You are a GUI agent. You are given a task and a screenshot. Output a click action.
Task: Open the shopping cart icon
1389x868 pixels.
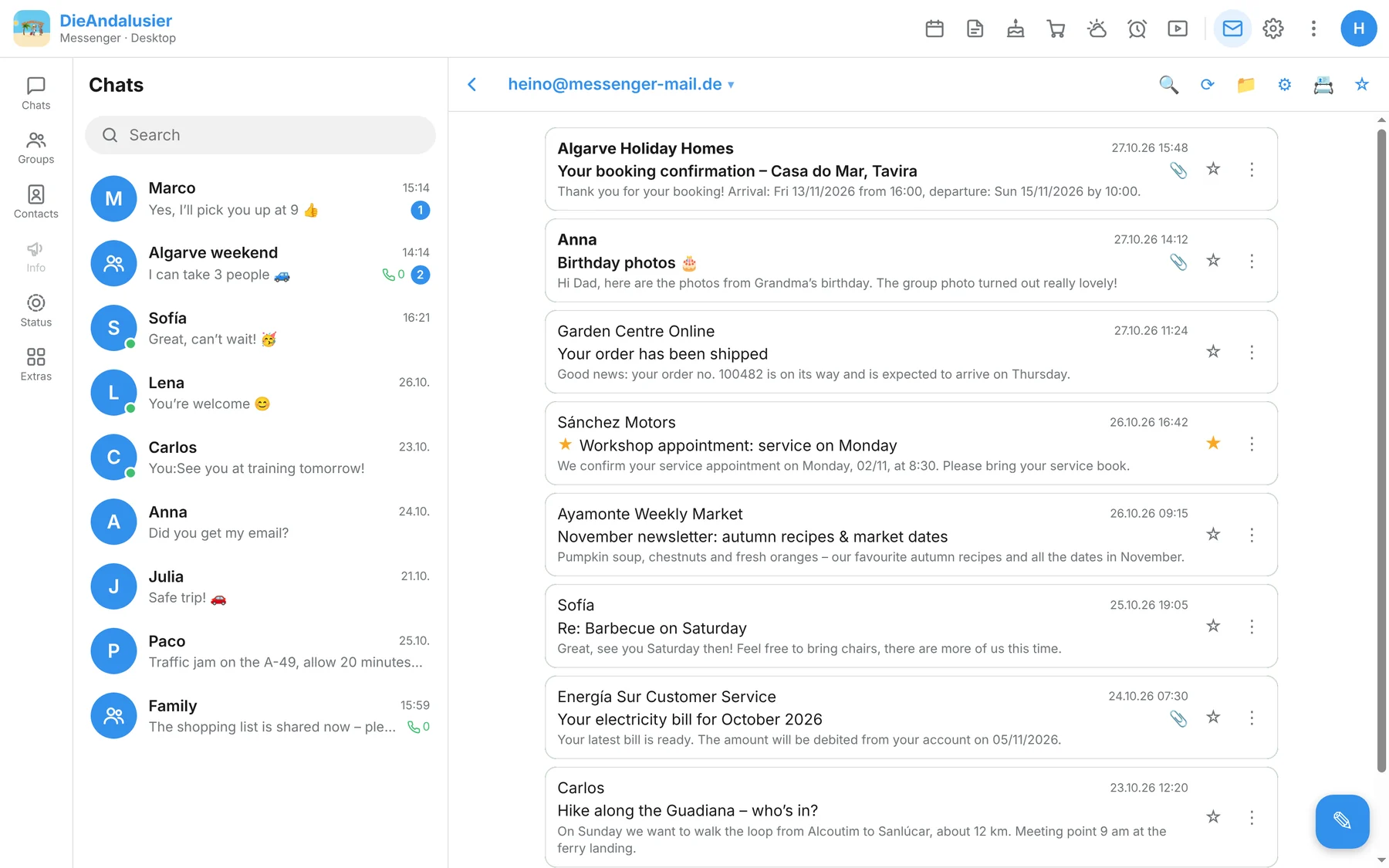(x=1056, y=29)
